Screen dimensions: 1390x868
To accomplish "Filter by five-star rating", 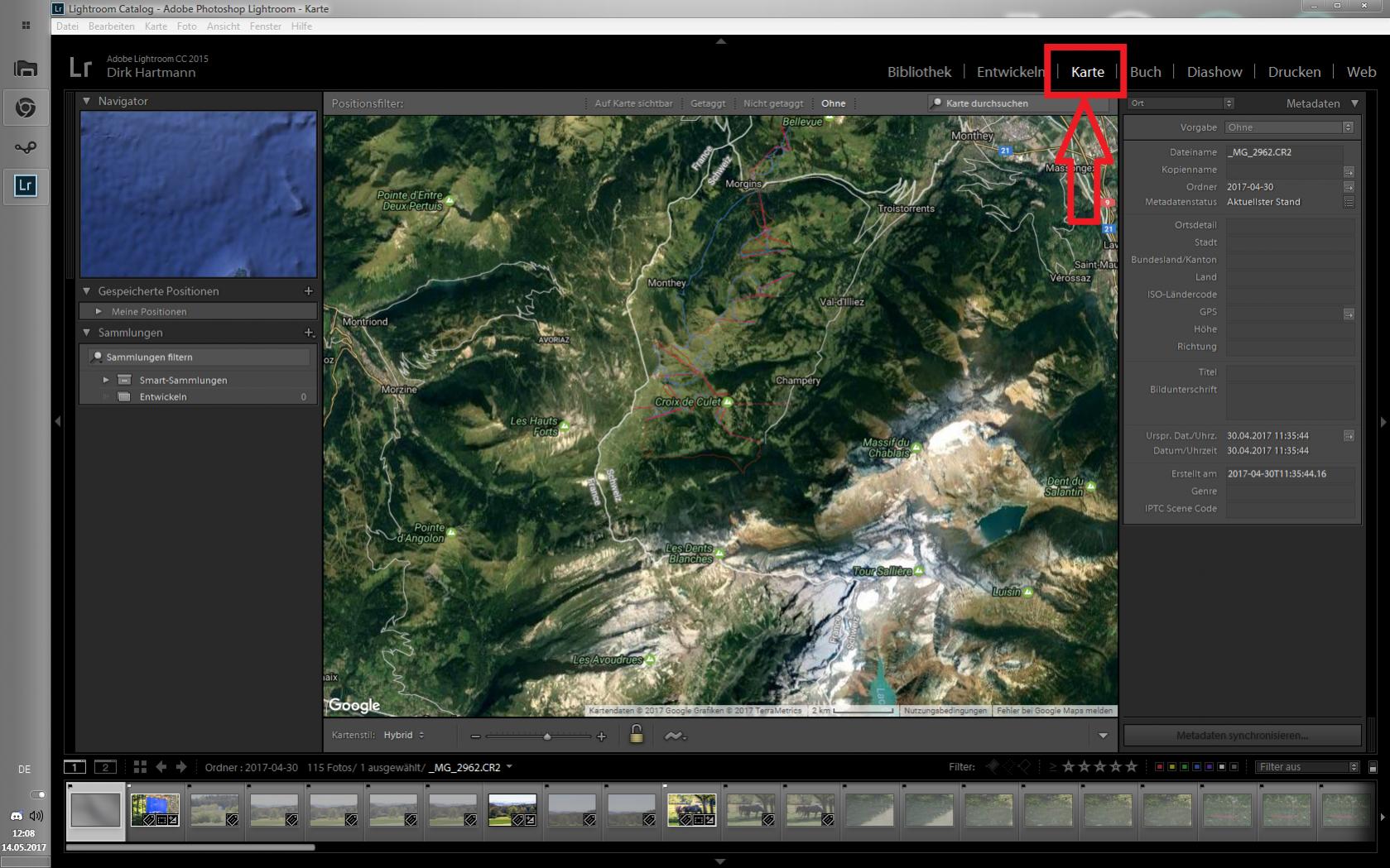I will tap(1132, 767).
